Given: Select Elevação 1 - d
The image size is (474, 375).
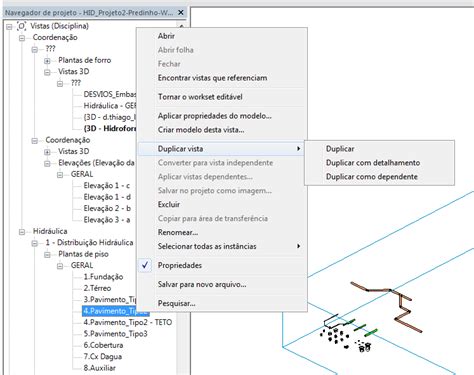Looking at the screenshot, I should 107,197.
